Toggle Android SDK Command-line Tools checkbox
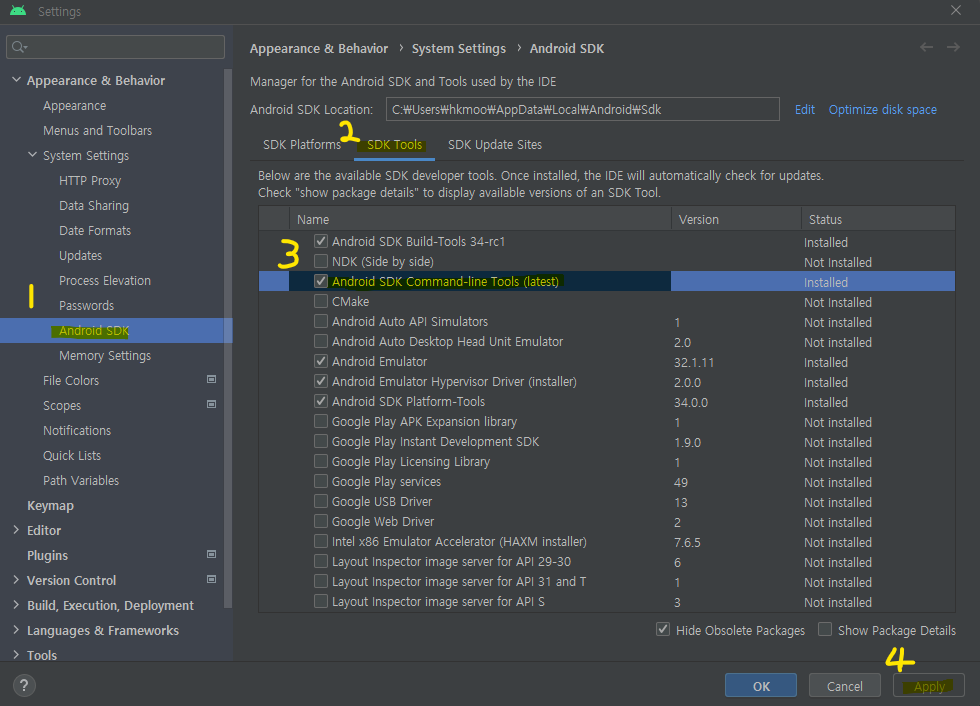 click(321, 281)
